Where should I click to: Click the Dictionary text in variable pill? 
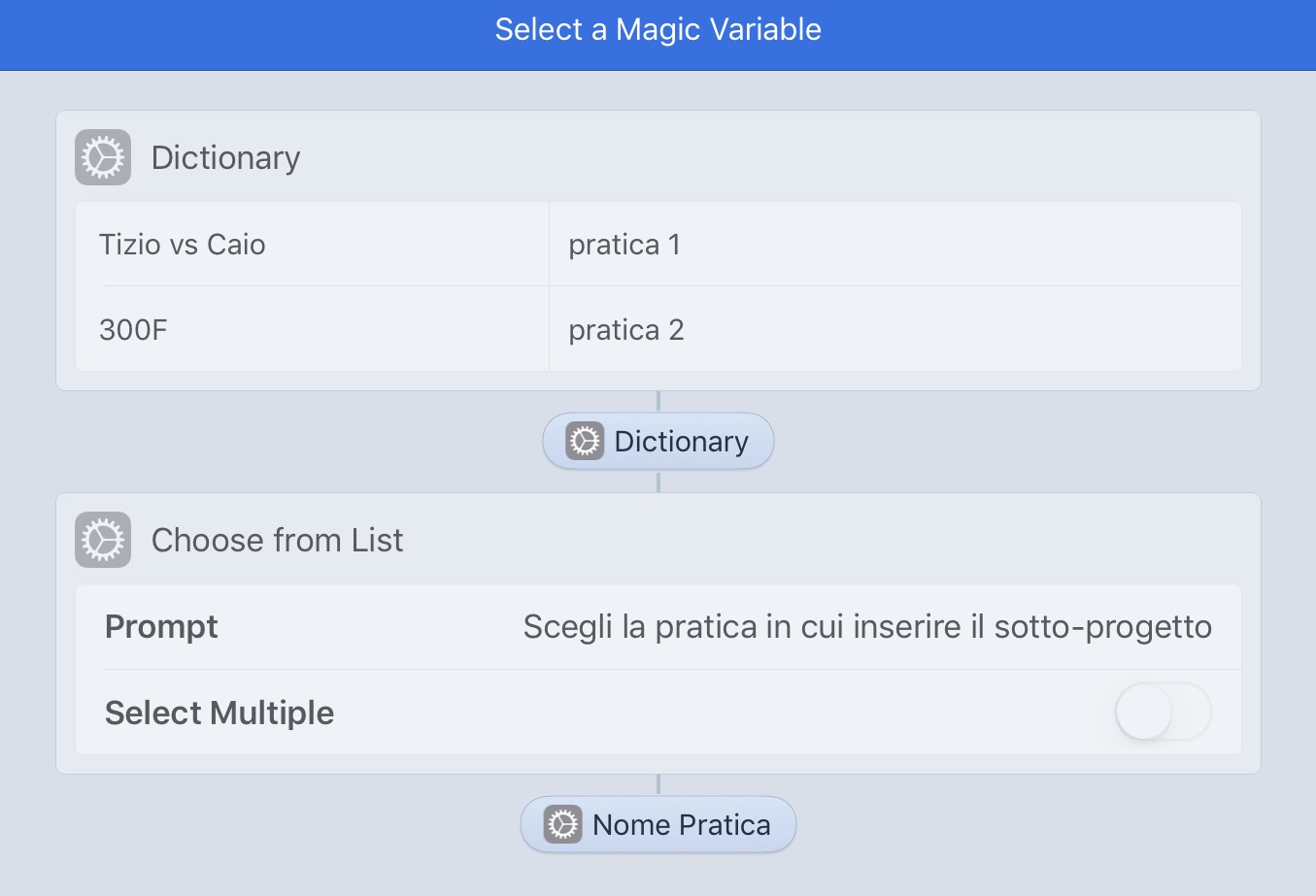682,442
